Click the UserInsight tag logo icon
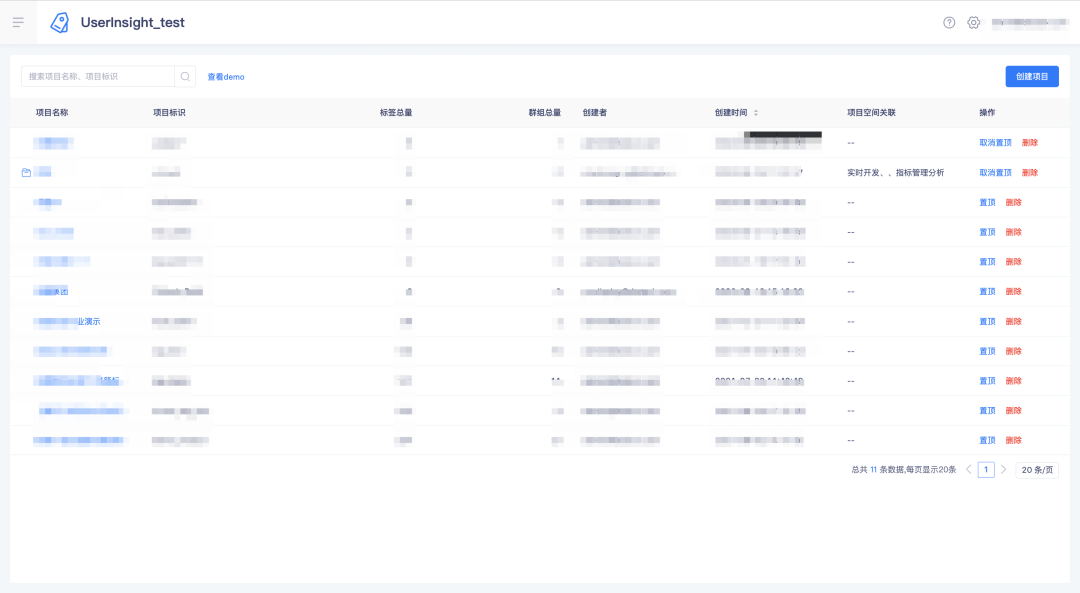Viewport: 1080px width, 593px height. [x=60, y=23]
